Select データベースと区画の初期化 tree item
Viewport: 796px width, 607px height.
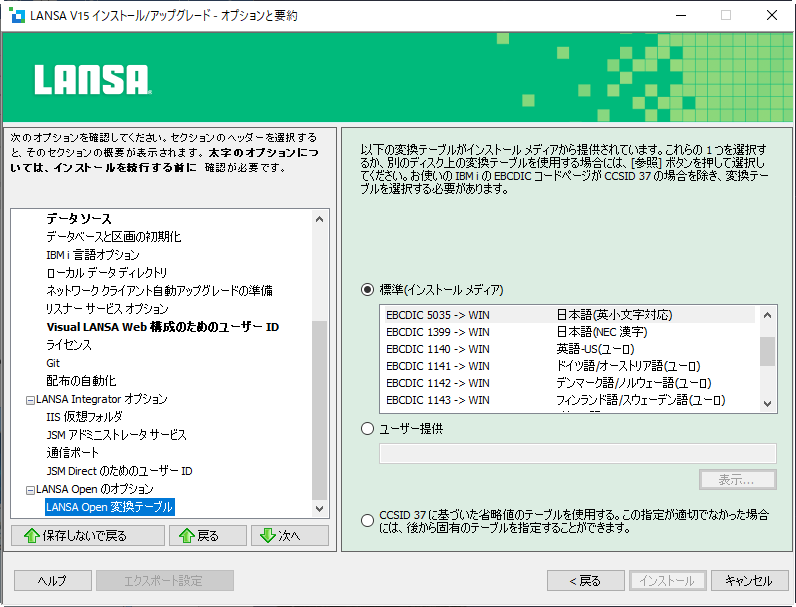114,237
